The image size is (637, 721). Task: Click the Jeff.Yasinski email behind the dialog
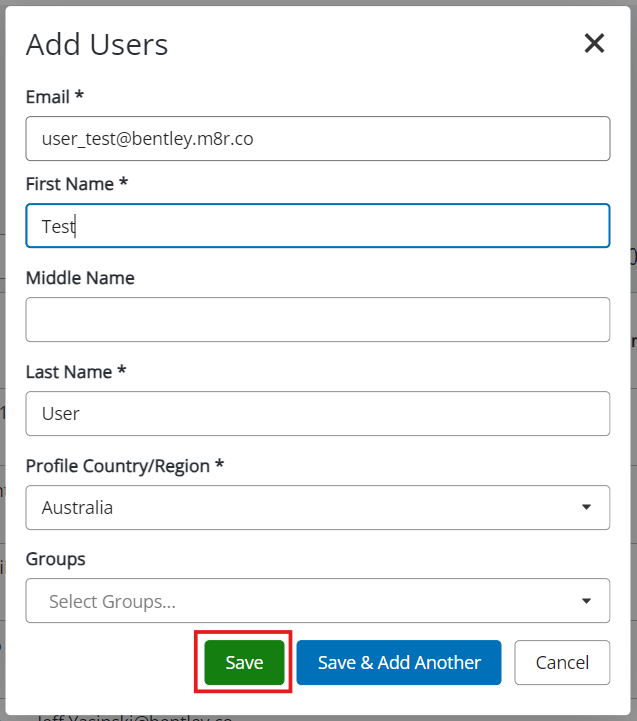click(133, 716)
